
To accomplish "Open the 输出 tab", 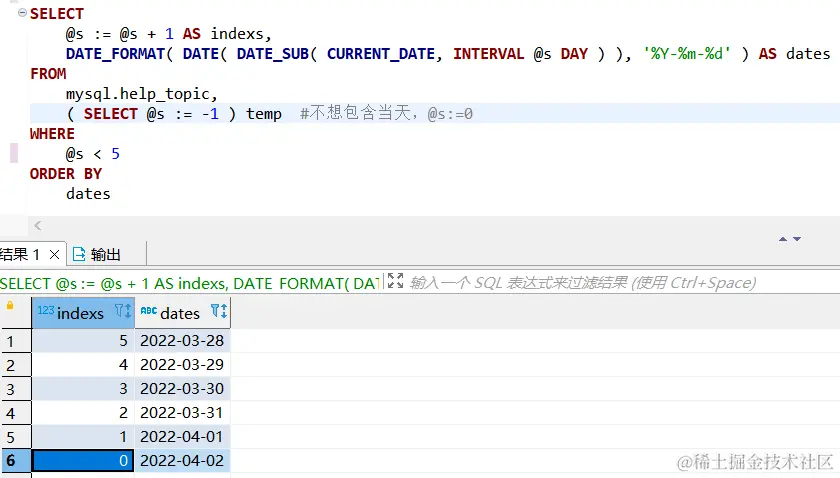I will point(97,254).
